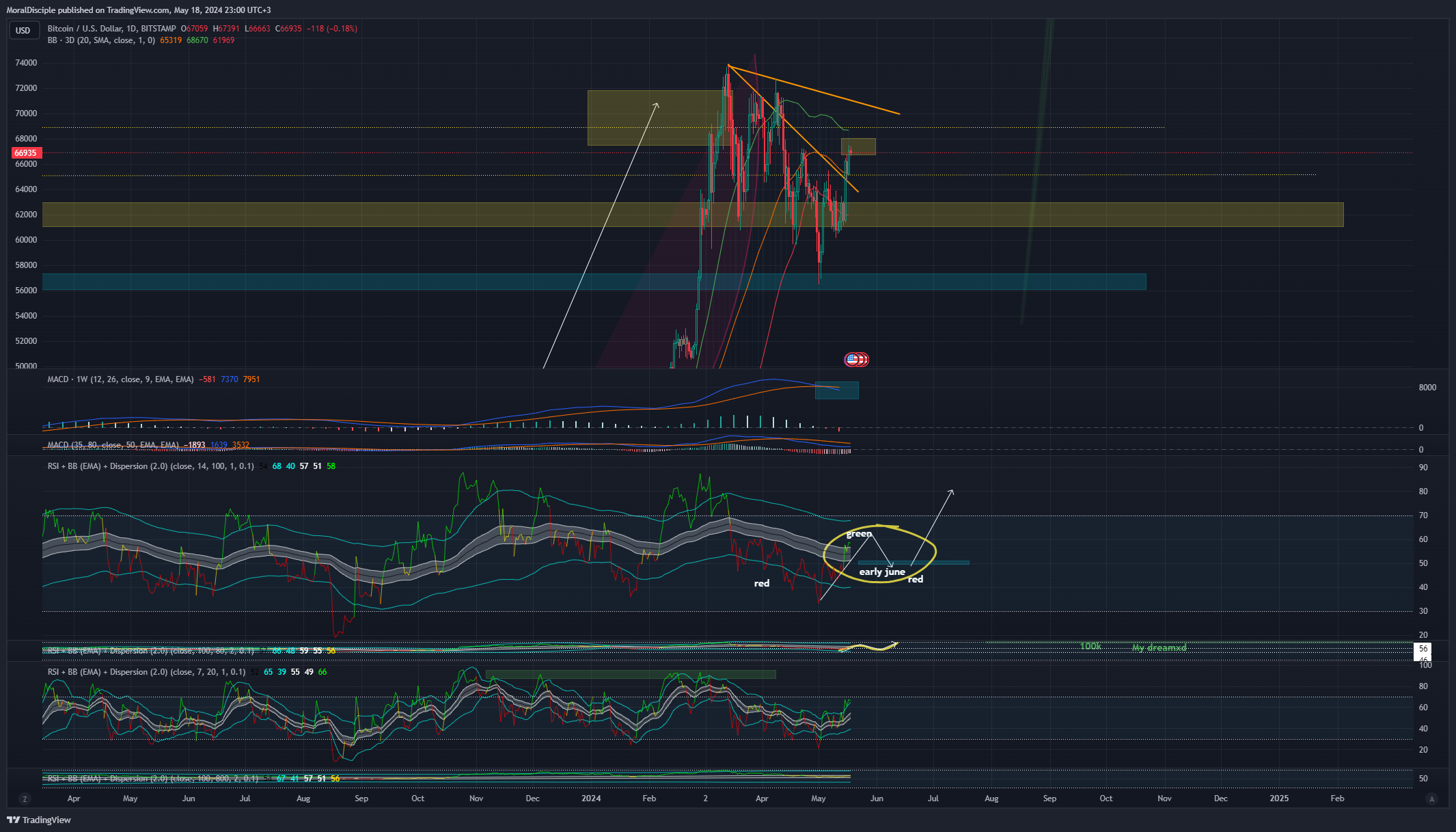The width and height of the screenshot is (1456, 832).
Task: Select the Bitcoin / U.S. Dollar symbol legend
Action: coord(111,29)
